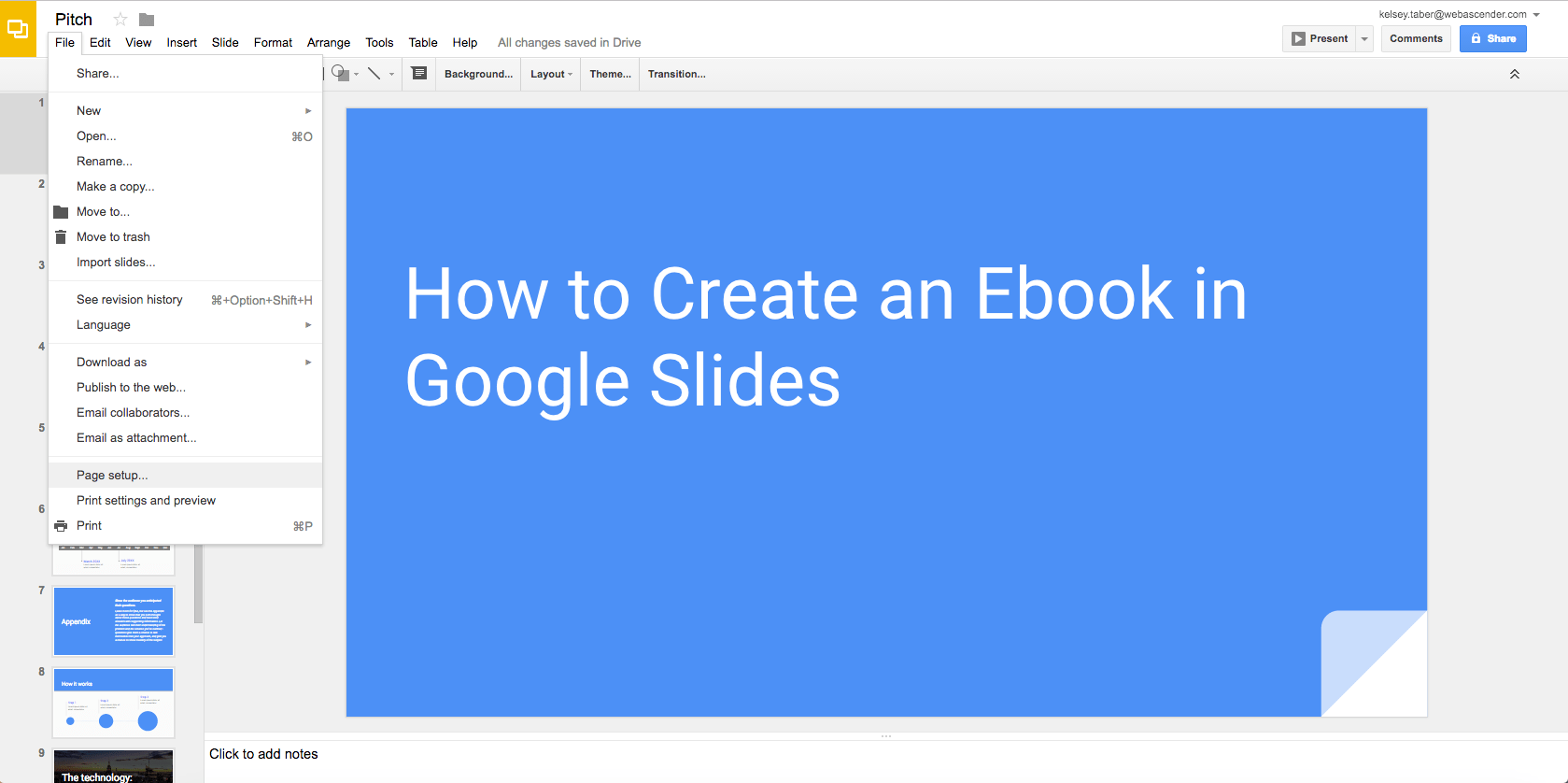Open the Edit menu

coord(100,42)
